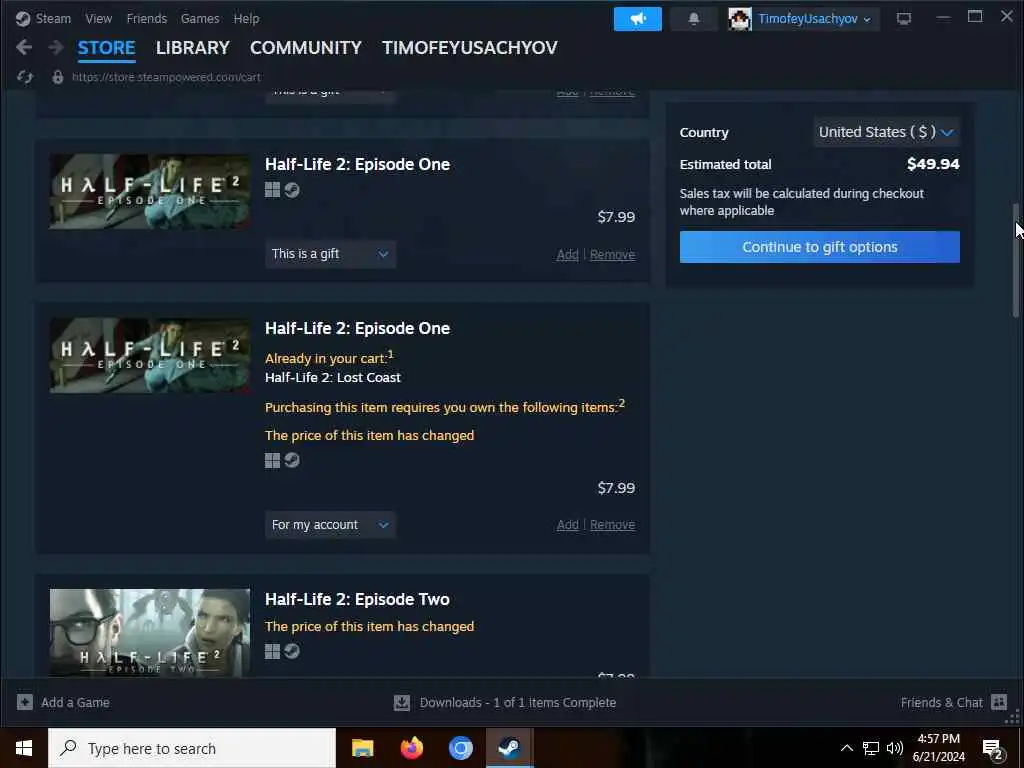Click Add link on 'For my account' item
This screenshot has width=1024, height=768.
click(x=568, y=525)
